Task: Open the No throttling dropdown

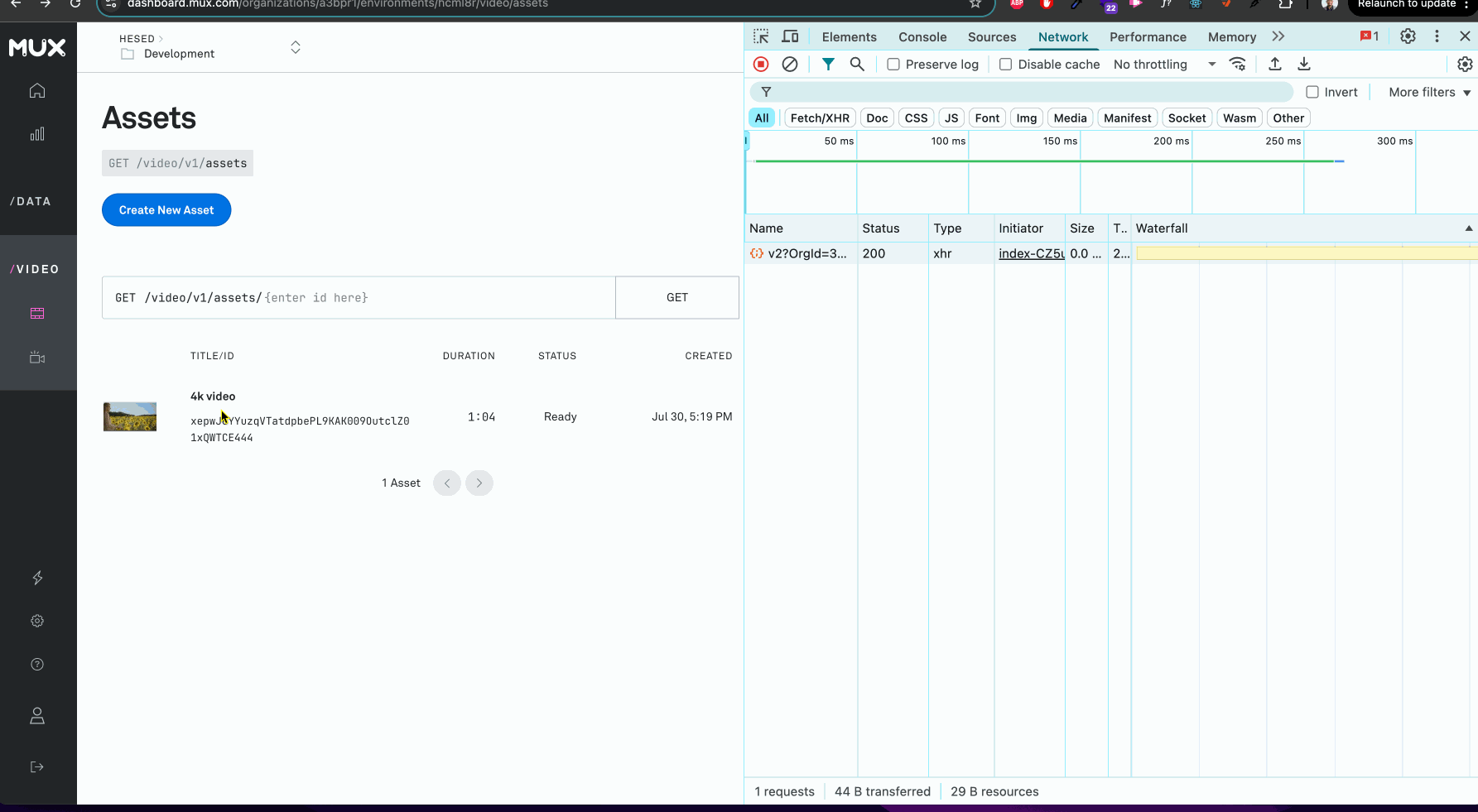Action: [x=1164, y=65]
